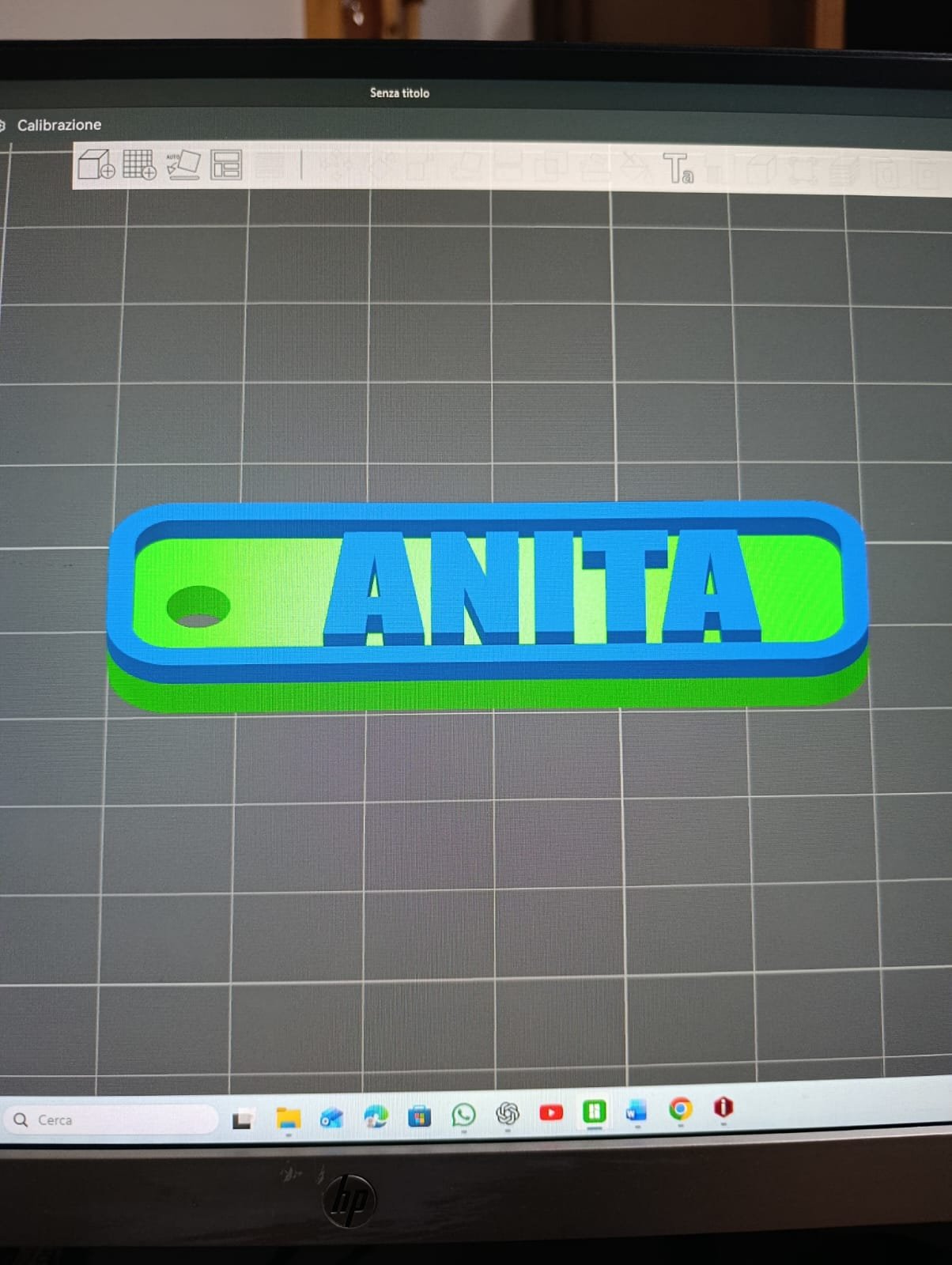The height and width of the screenshot is (1265, 952).
Task: Open Task View from the taskbar
Action: (x=243, y=1119)
